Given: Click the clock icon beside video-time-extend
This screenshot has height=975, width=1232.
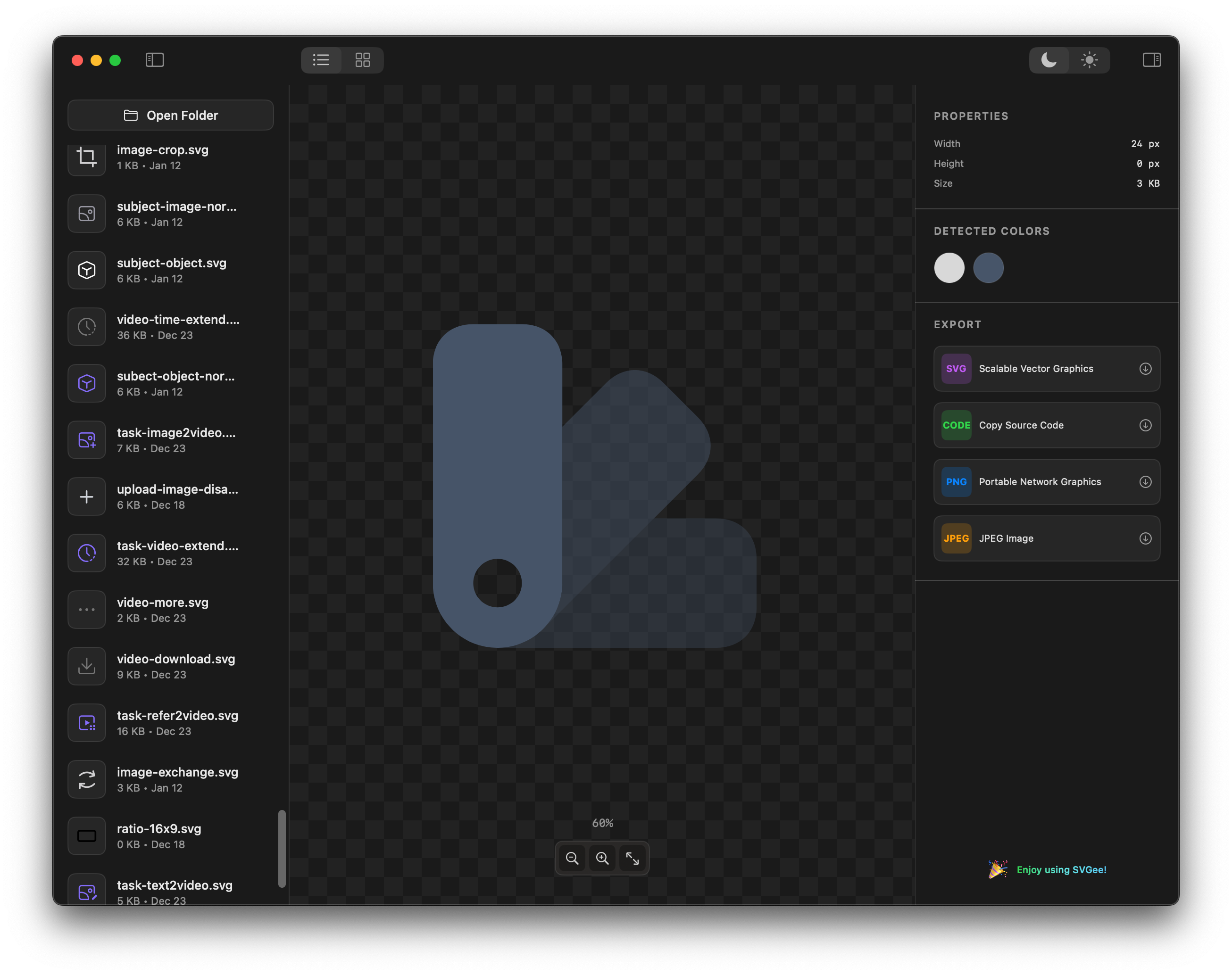Looking at the screenshot, I should 87,327.
